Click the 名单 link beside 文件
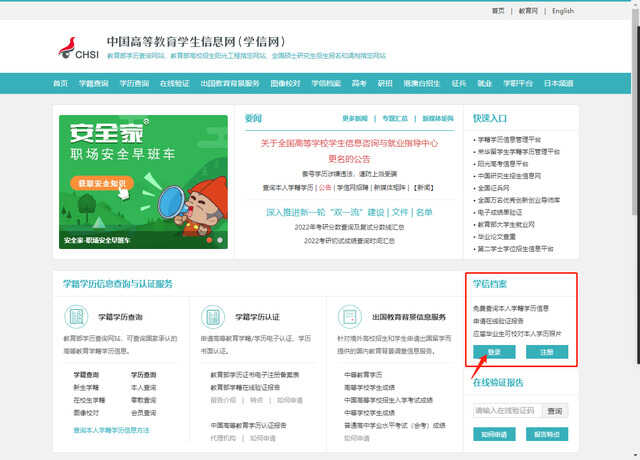This screenshot has height=460, width=640. 424,212
